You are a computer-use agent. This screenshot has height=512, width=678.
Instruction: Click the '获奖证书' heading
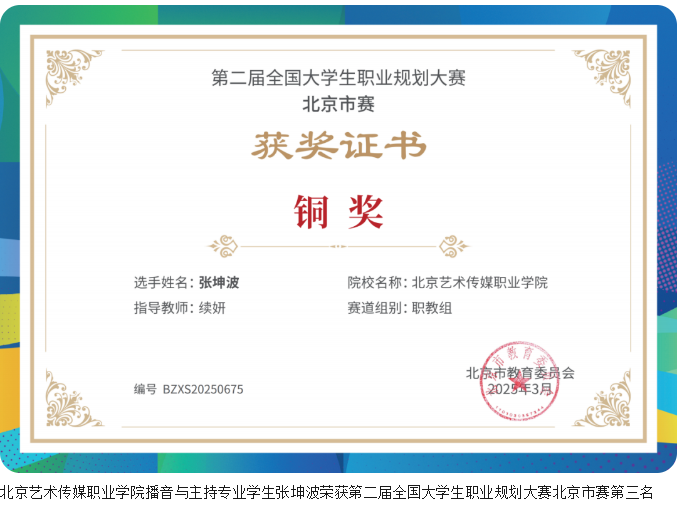[x=339, y=145]
